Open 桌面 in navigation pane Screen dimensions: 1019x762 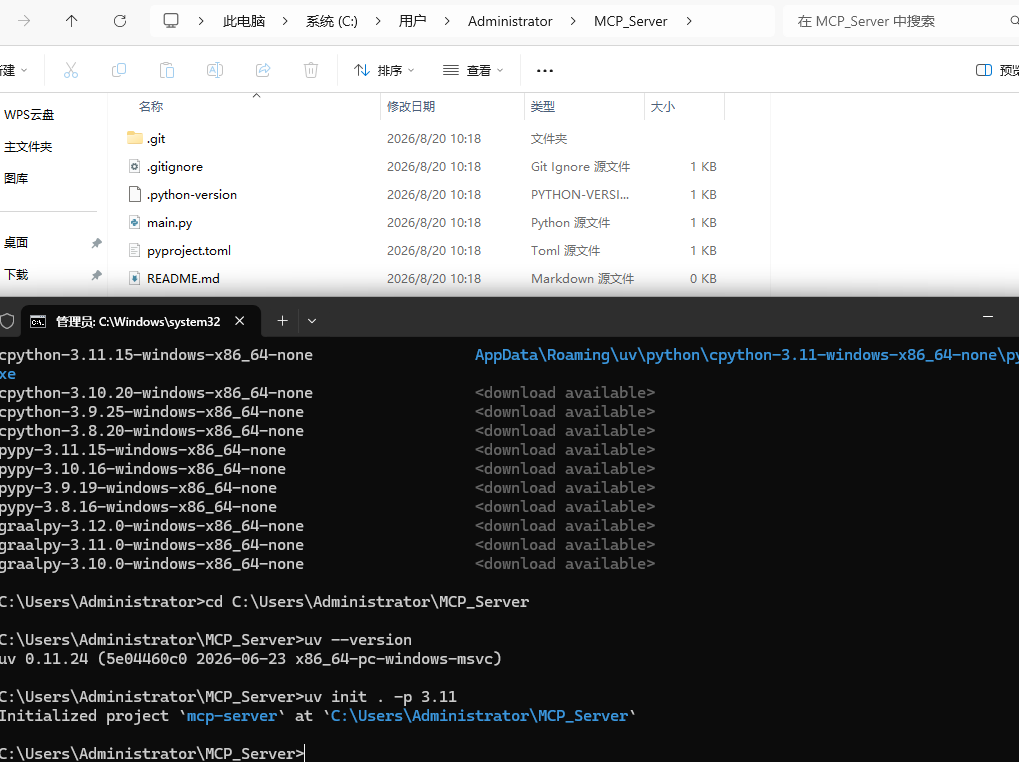click(x=16, y=243)
